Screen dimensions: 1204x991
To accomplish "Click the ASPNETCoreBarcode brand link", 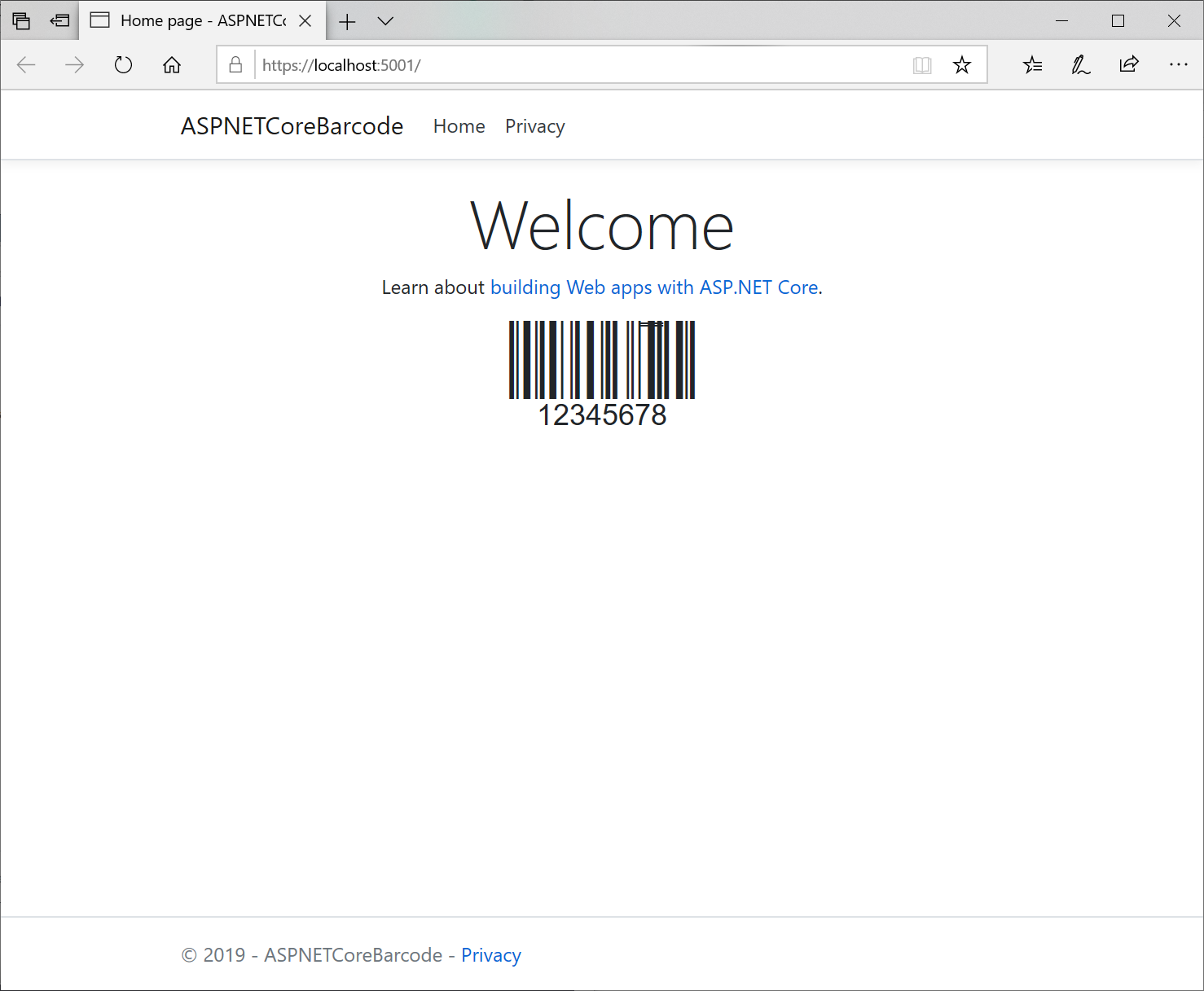I will click(292, 126).
